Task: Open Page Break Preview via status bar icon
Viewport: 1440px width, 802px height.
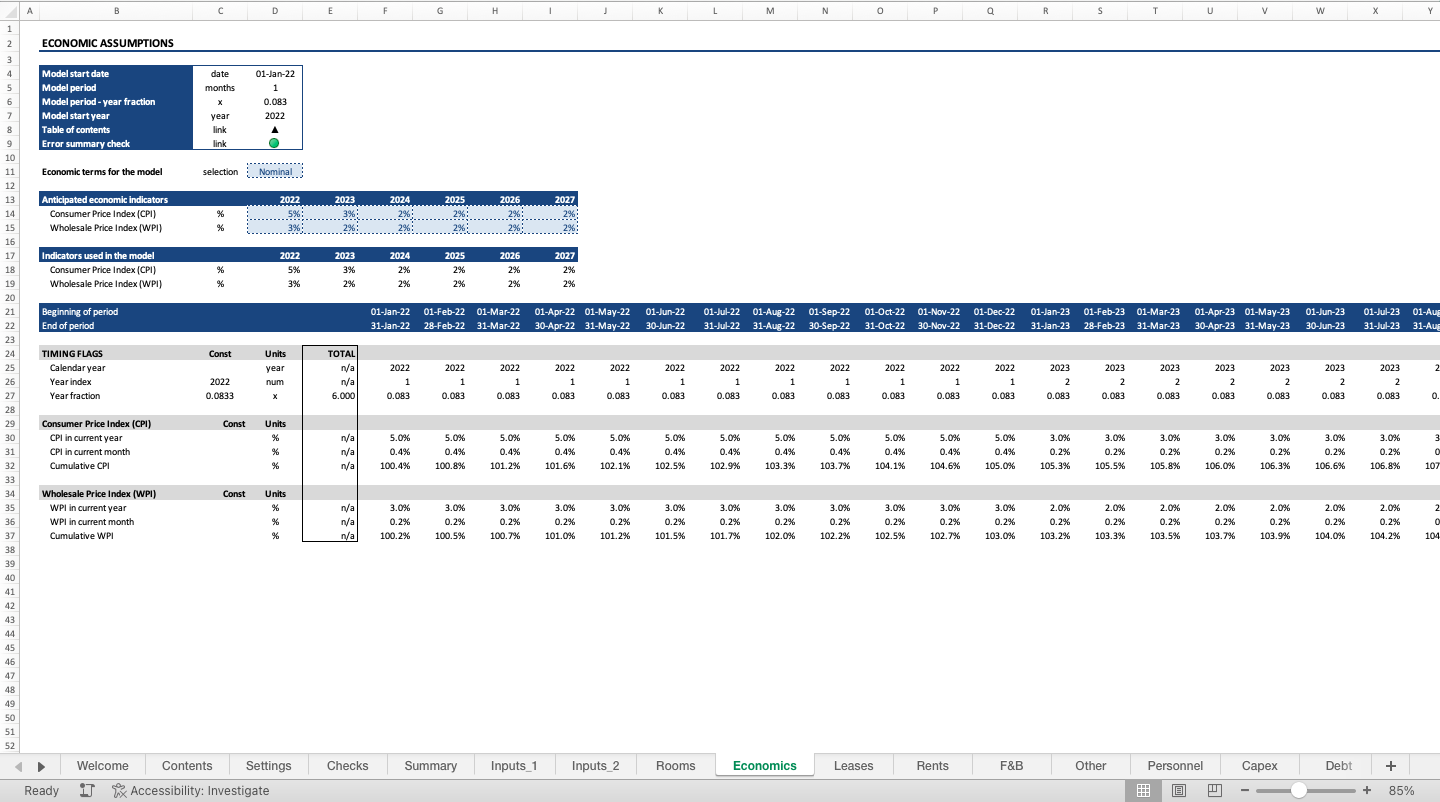Action: pyautogui.click(x=1214, y=790)
